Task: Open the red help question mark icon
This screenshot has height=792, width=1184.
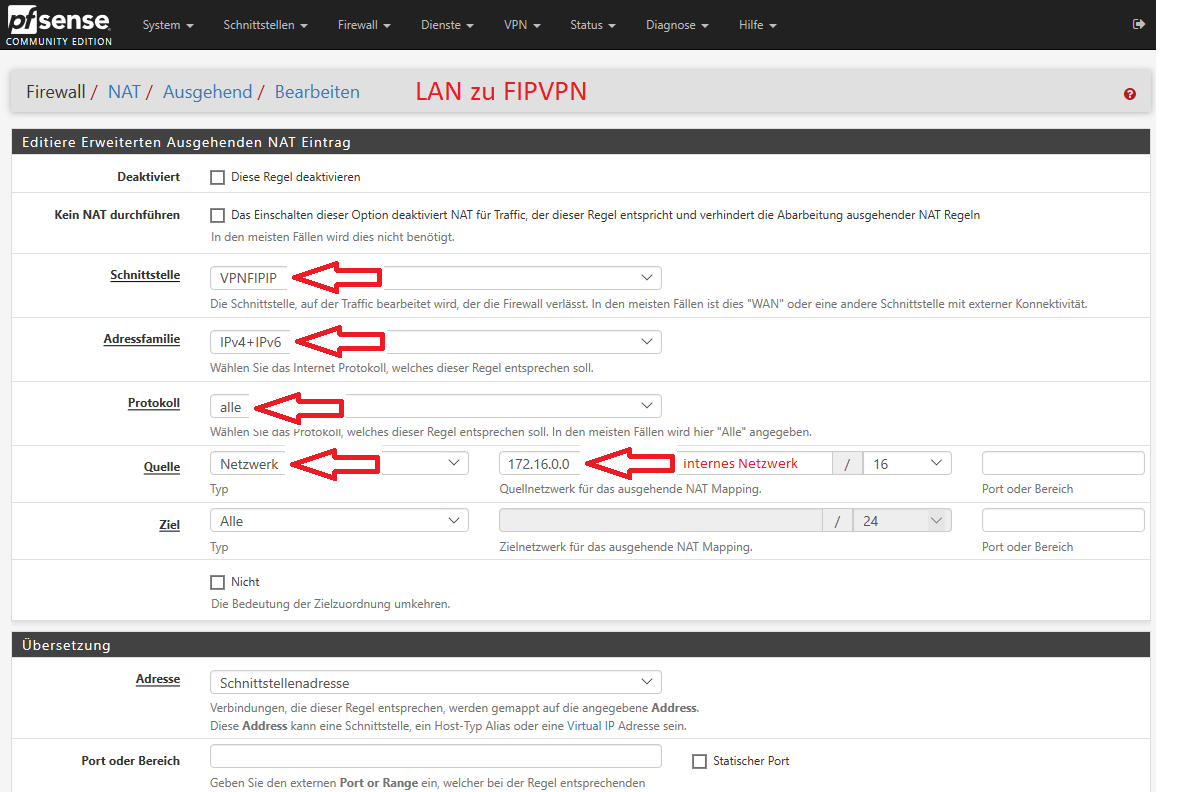Action: pyautogui.click(x=1130, y=94)
